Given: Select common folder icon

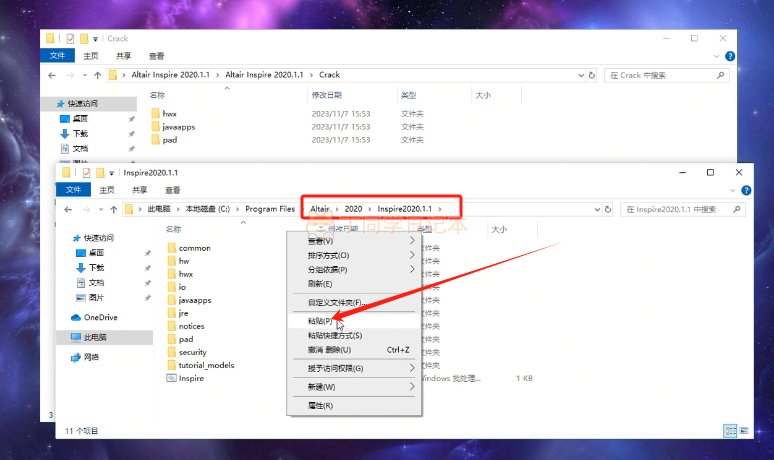Looking at the screenshot, I should (x=171, y=248).
